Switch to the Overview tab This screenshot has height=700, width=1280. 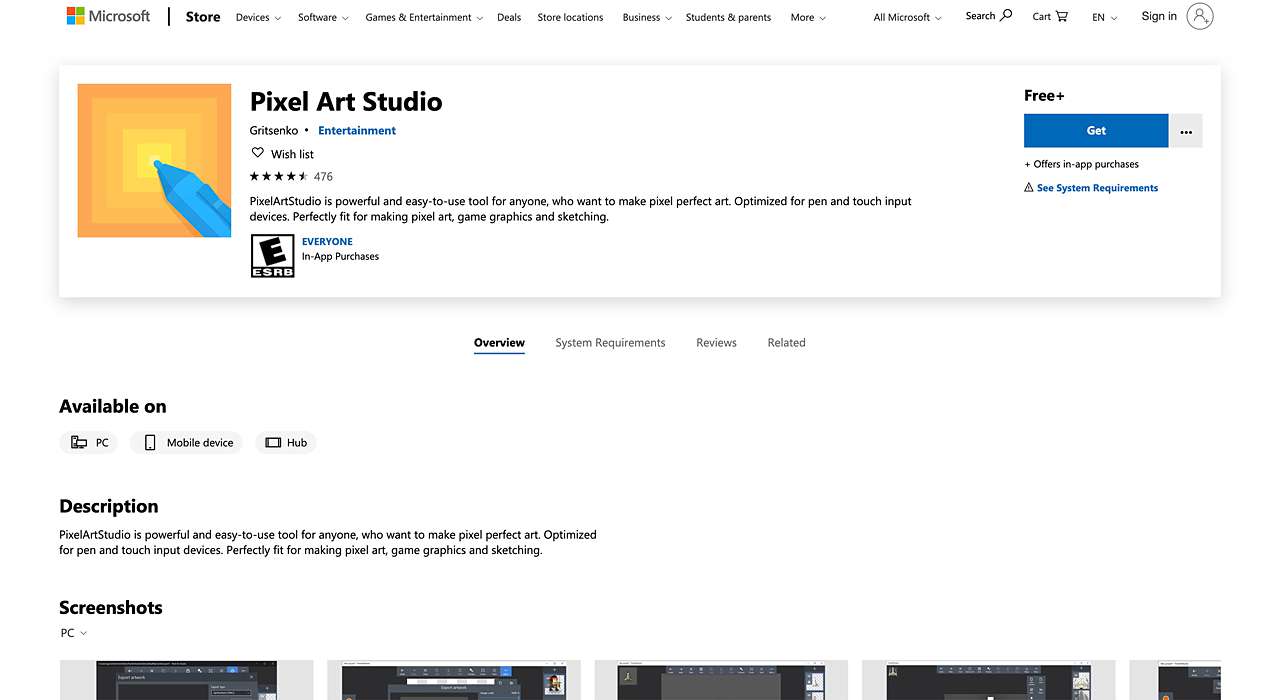(499, 342)
